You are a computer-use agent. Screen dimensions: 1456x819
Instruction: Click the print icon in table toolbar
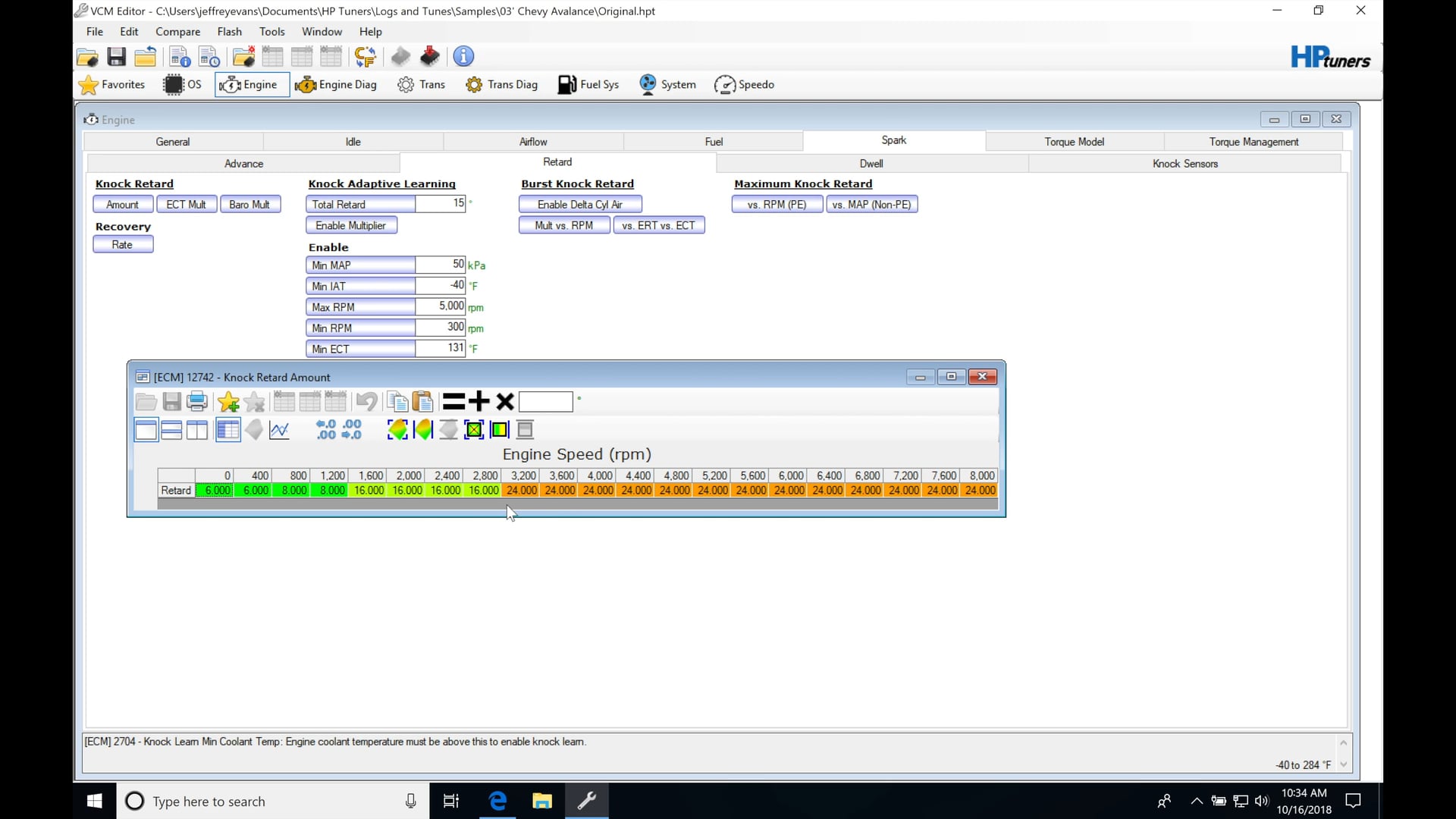click(197, 402)
